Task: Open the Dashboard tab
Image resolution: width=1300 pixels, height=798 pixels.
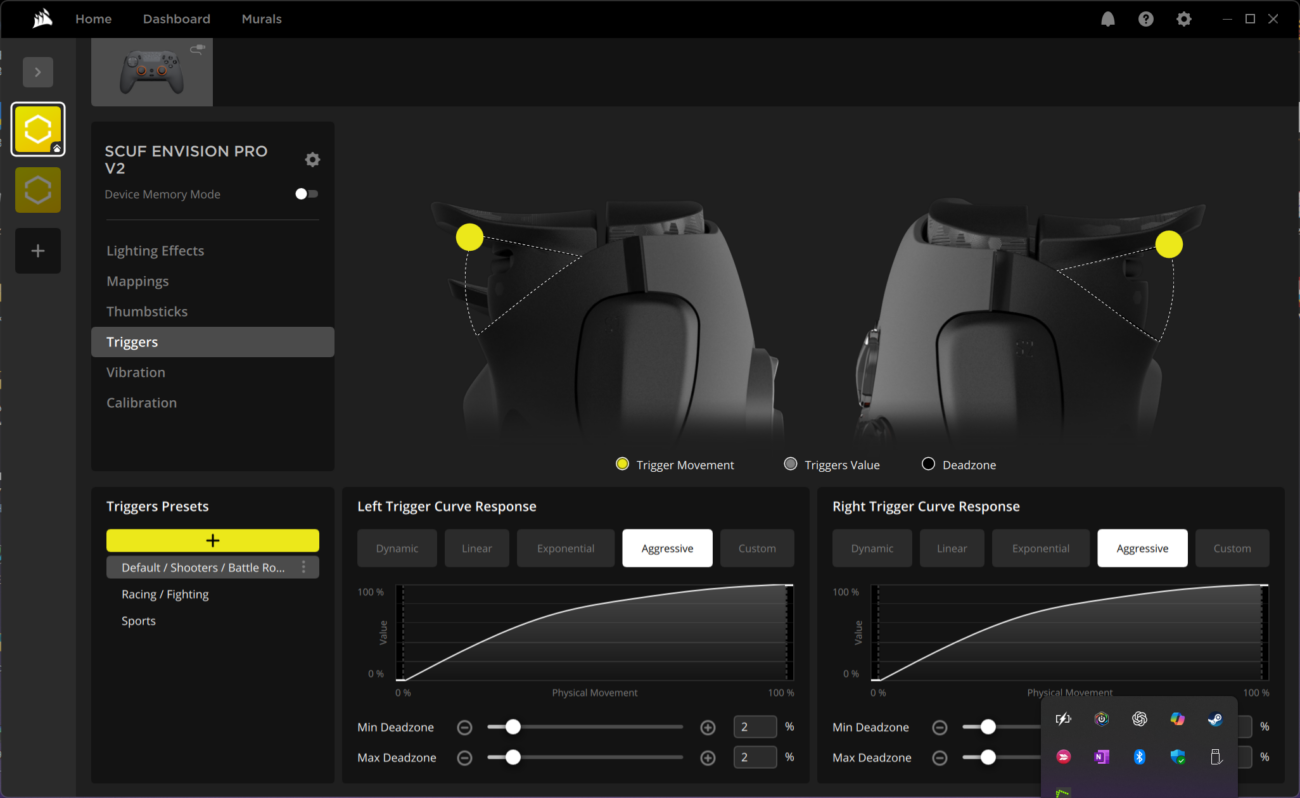Action: click(x=176, y=19)
